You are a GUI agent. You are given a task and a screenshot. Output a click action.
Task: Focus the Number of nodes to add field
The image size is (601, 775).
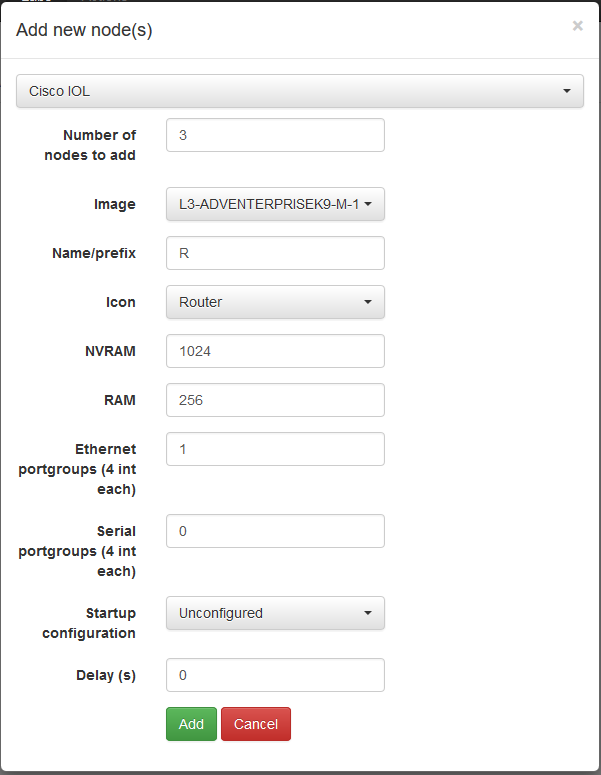275,135
